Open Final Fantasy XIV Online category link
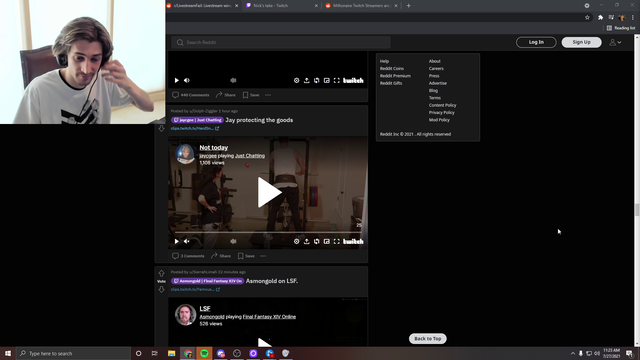 click(x=269, y=317)
